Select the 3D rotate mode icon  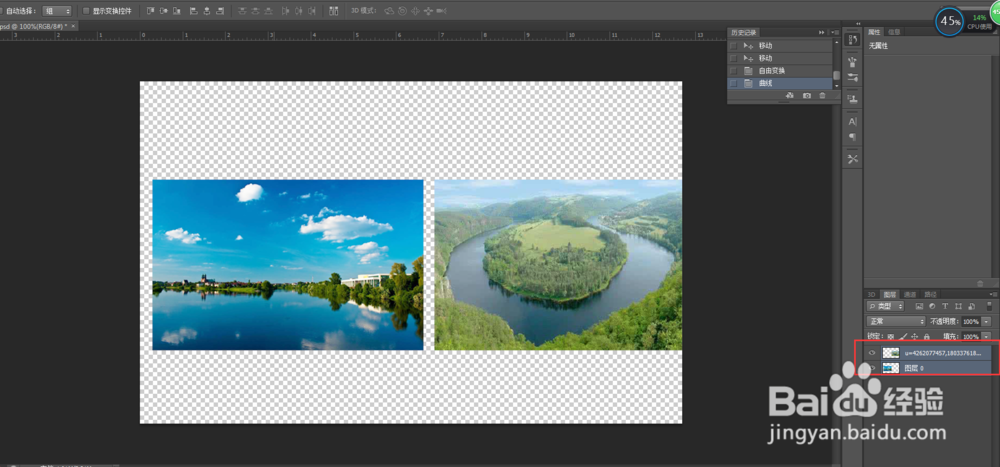tap(388, 11)
